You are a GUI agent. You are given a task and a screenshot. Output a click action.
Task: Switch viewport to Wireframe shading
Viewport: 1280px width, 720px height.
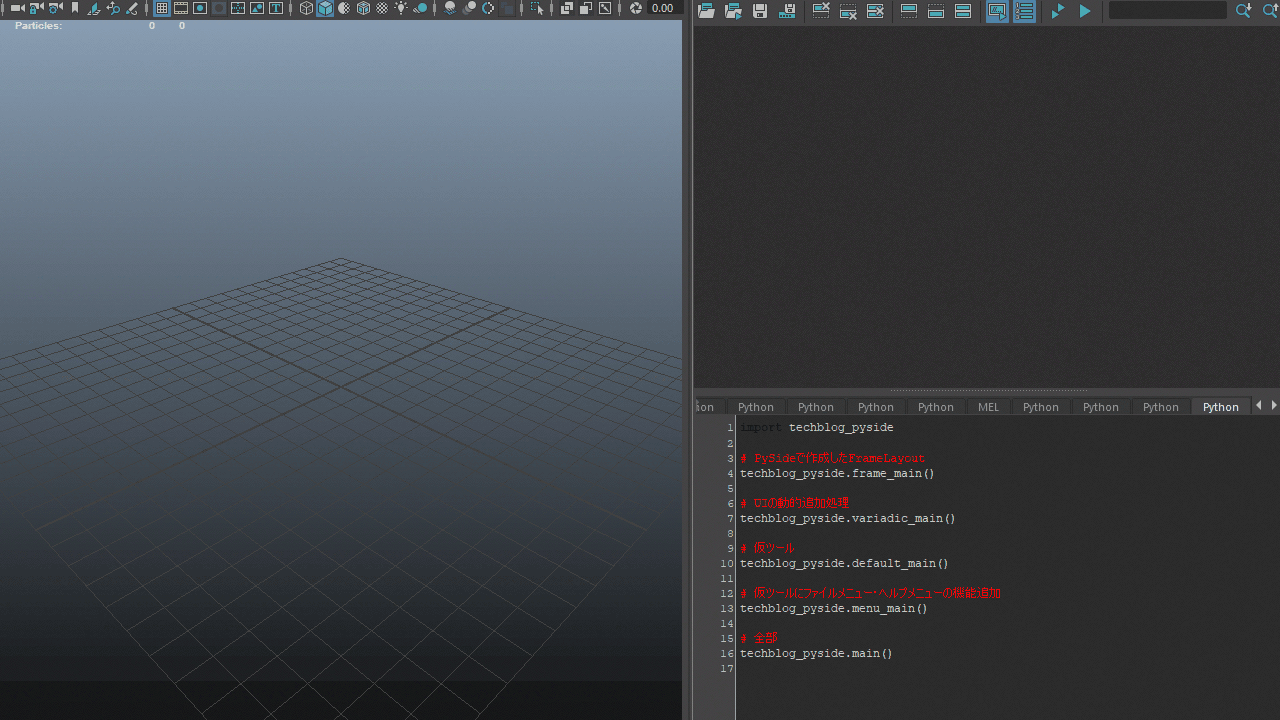click(306, 8)
